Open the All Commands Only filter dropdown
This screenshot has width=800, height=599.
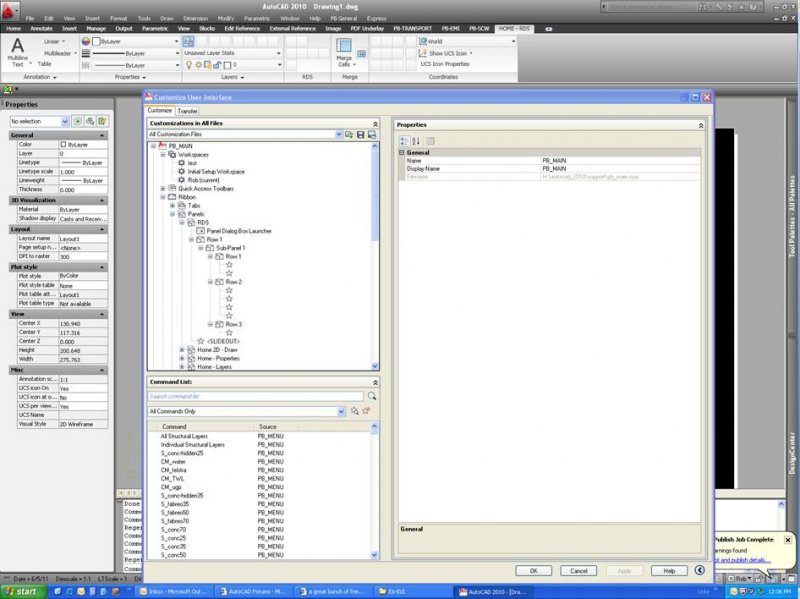click(341, 411)
